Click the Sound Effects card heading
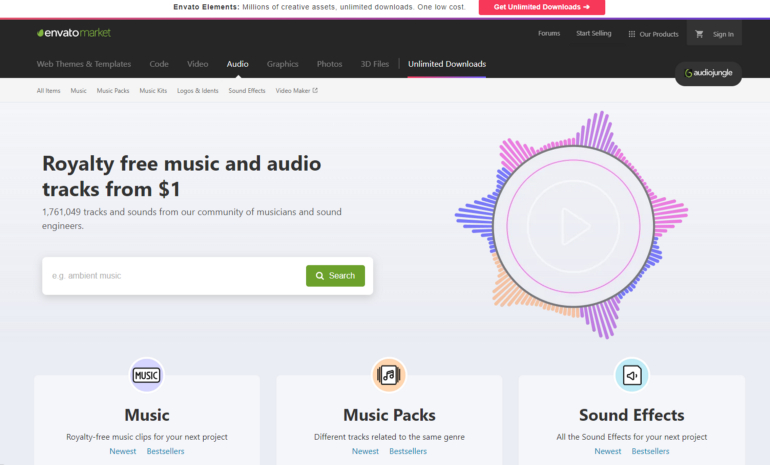Viewport: 770px width, 465px height. click(632, 415)
